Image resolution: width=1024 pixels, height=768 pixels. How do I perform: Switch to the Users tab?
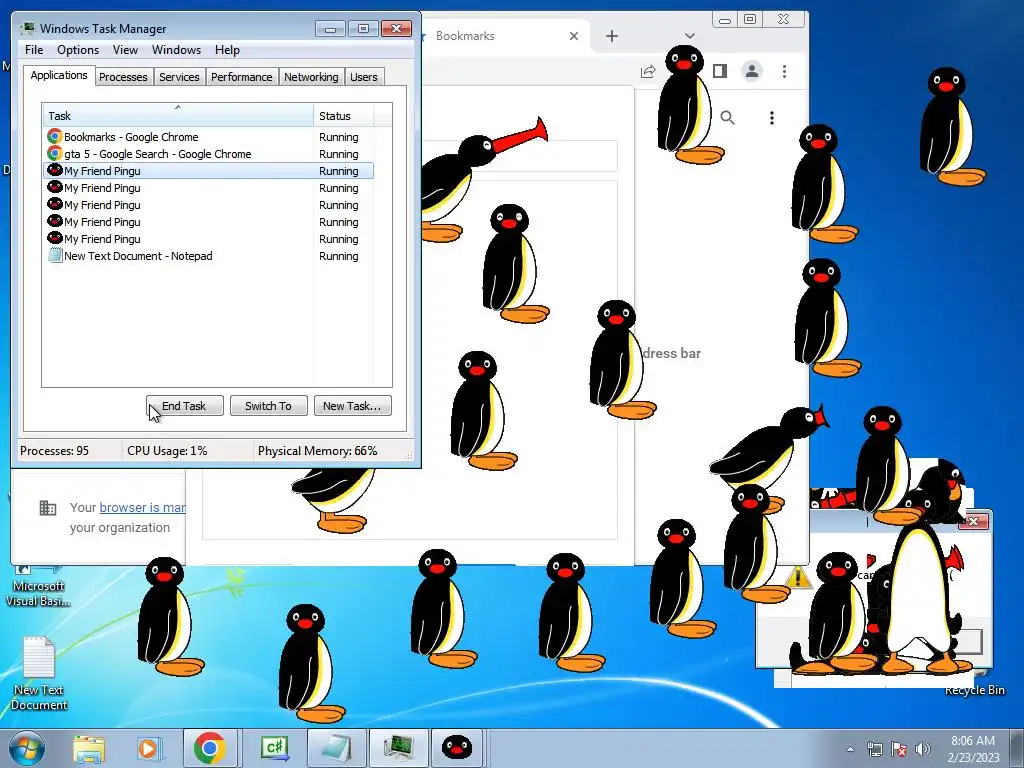pyautogui.click(x=363, y=77)
